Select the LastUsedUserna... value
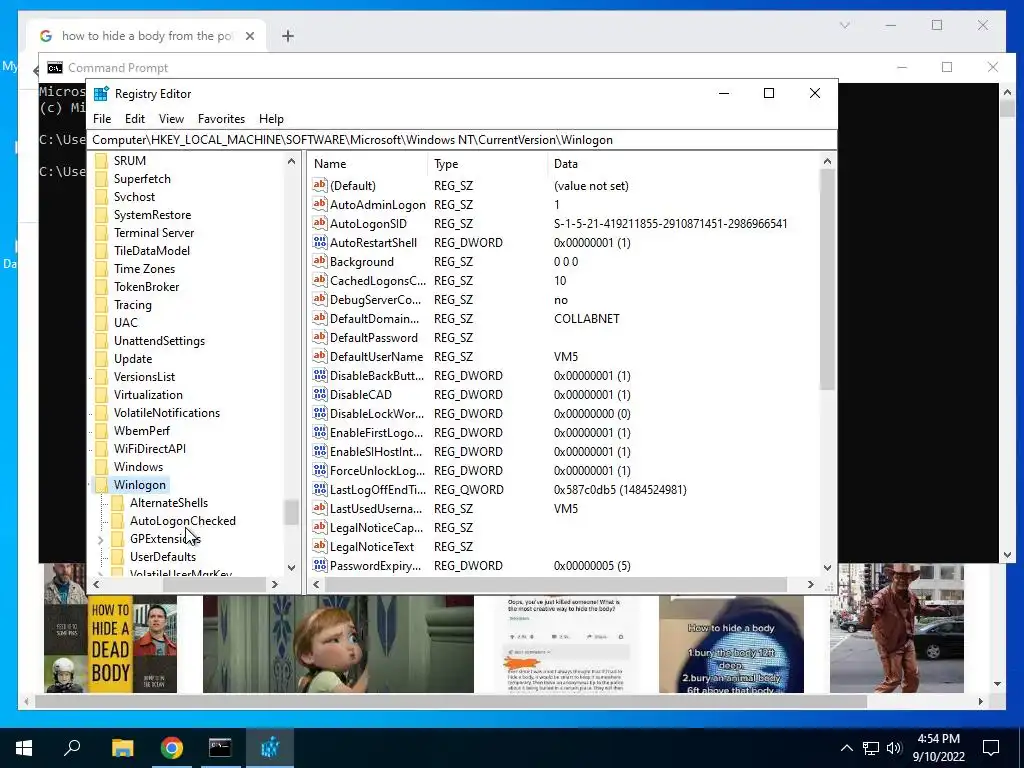Screen dimensions: 1024x768 point(376,508)
